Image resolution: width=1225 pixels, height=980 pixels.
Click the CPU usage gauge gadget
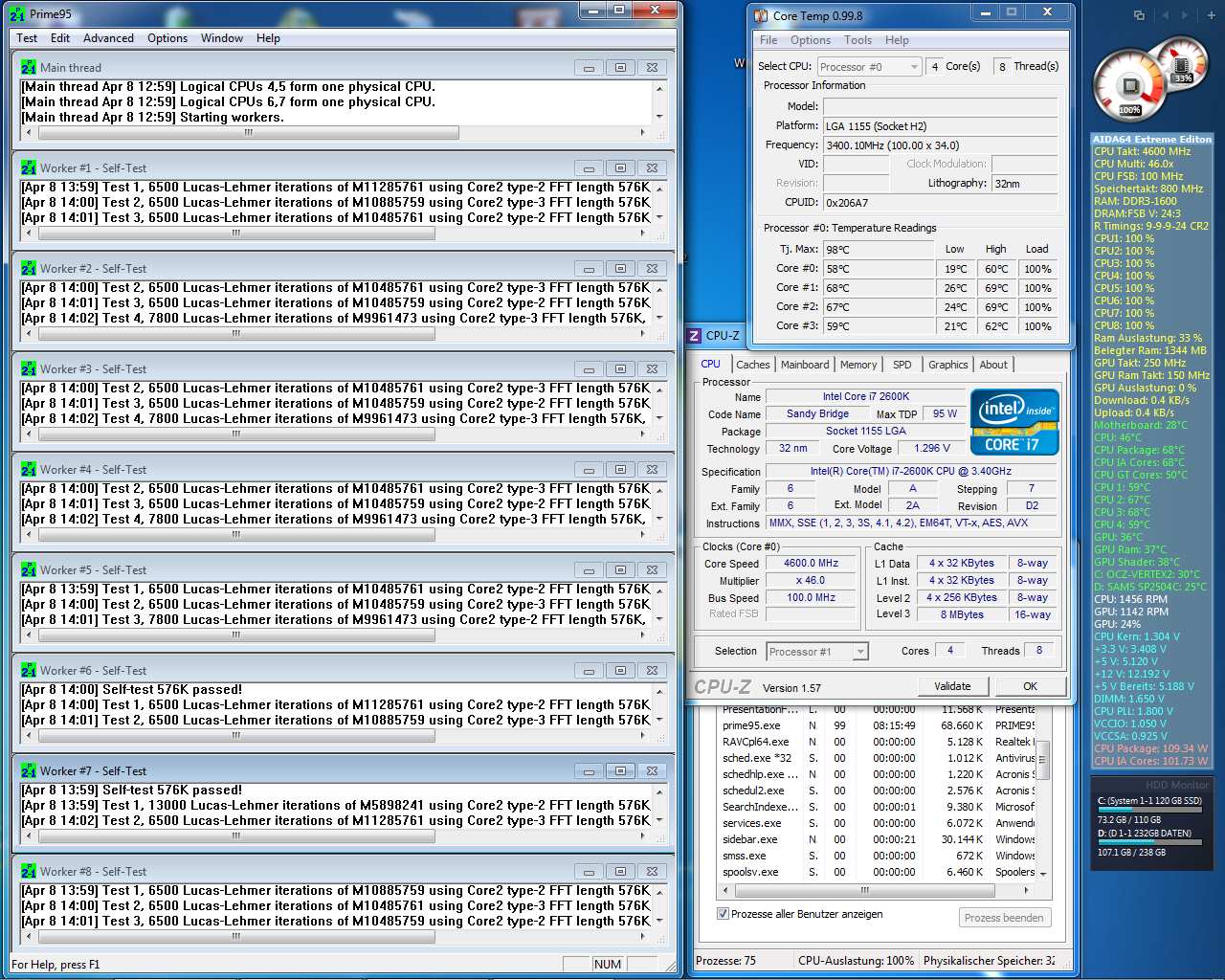point(1130,86)
